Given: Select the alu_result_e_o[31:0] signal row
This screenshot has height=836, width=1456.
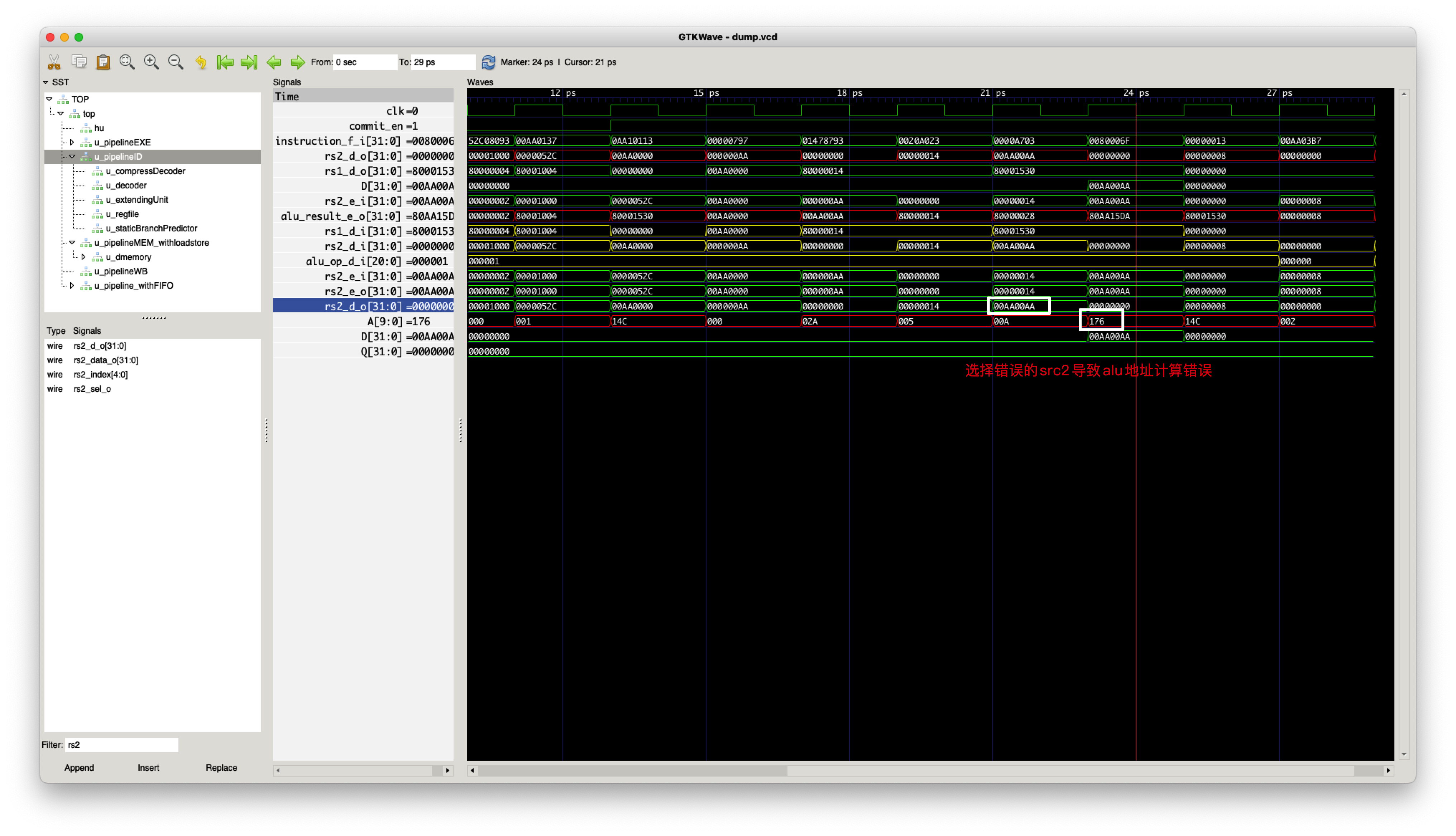Looking at the screenshot, I should (x=363, y=216).
